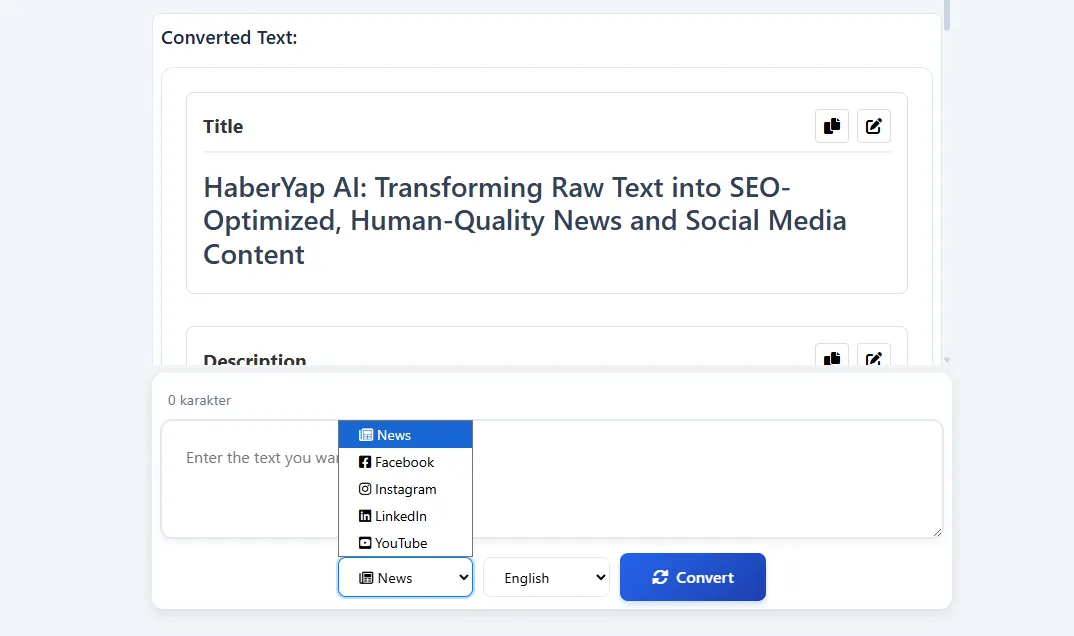This screenshot has height=636, width=1074.
Task: Click the textarea resize handle corner
Action: tap(937, 532)
